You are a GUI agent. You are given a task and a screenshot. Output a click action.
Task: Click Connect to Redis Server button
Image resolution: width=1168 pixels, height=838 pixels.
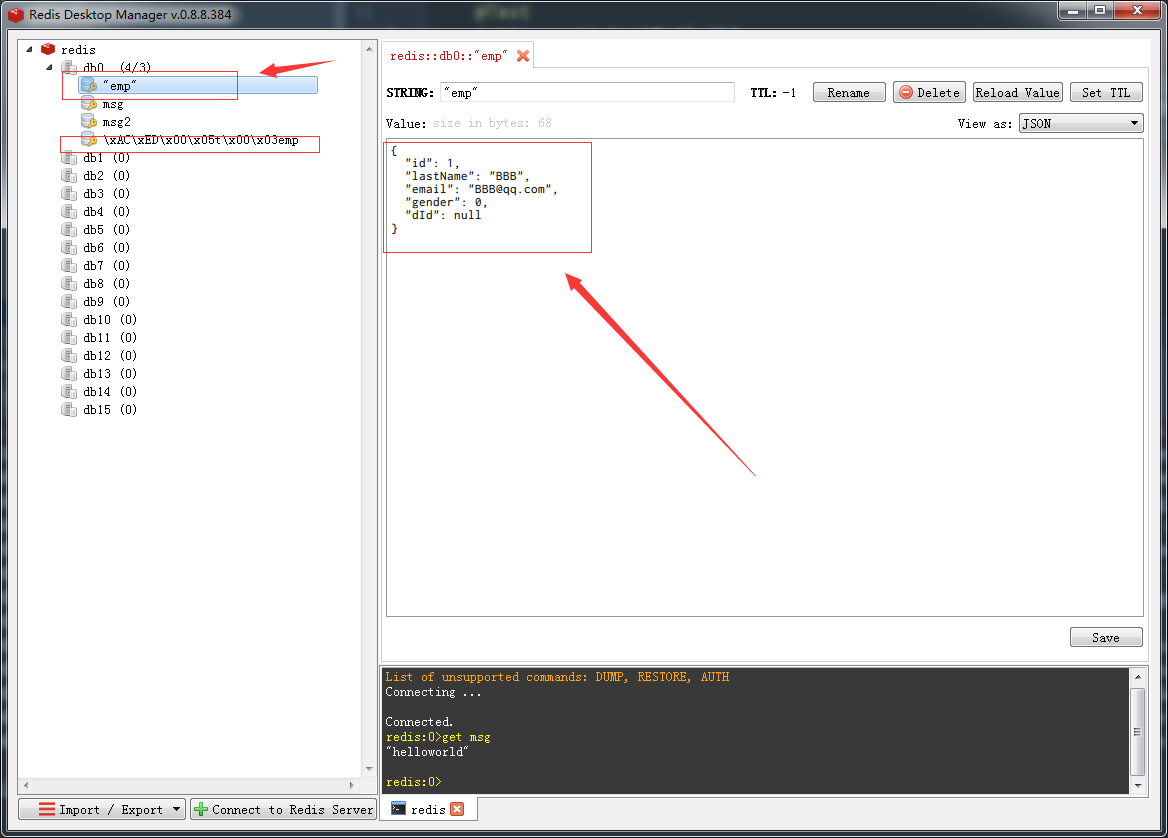pyautogui.click(x=284, y=809)
